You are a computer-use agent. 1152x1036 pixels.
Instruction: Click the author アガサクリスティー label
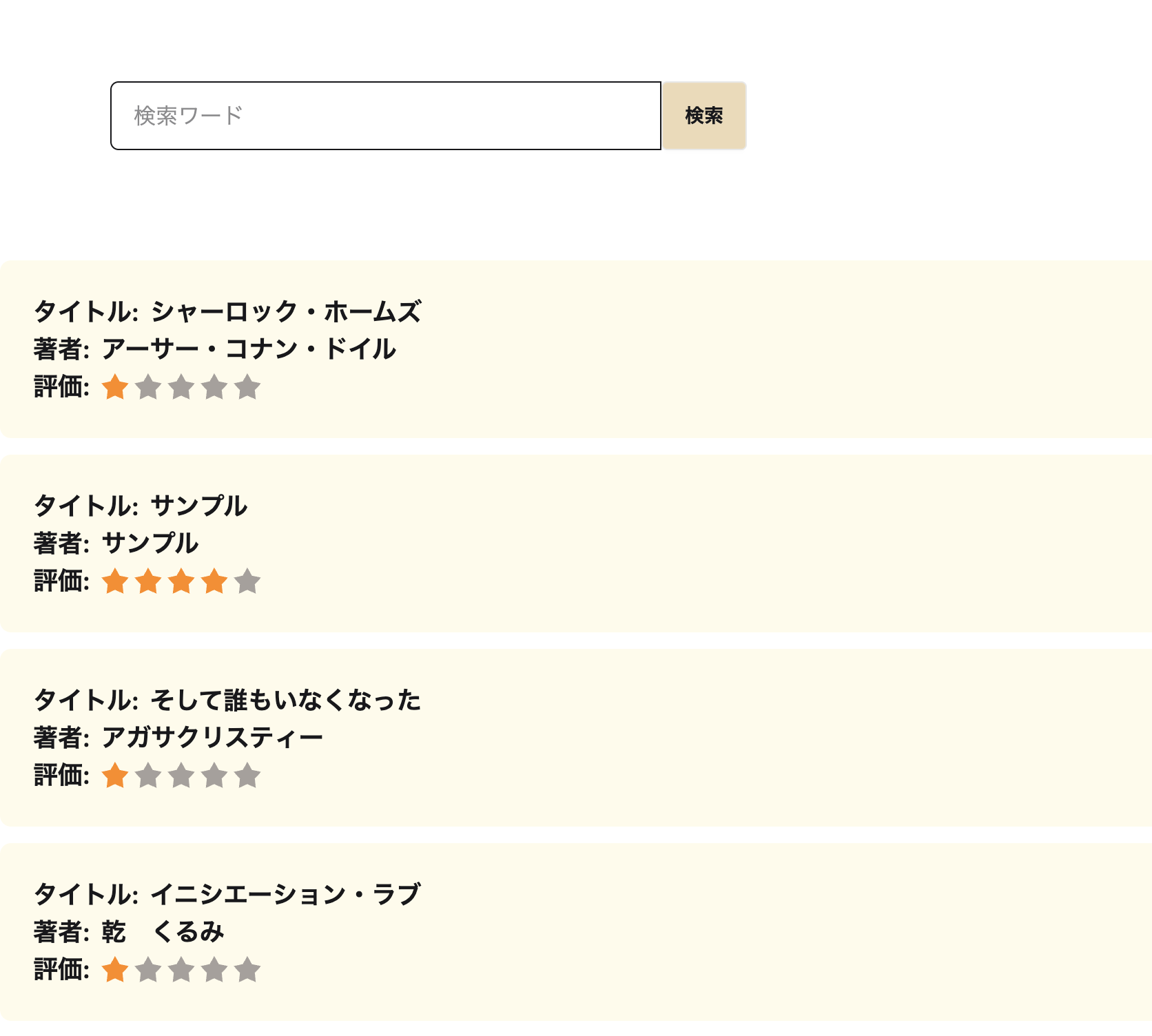coord(179,736)
